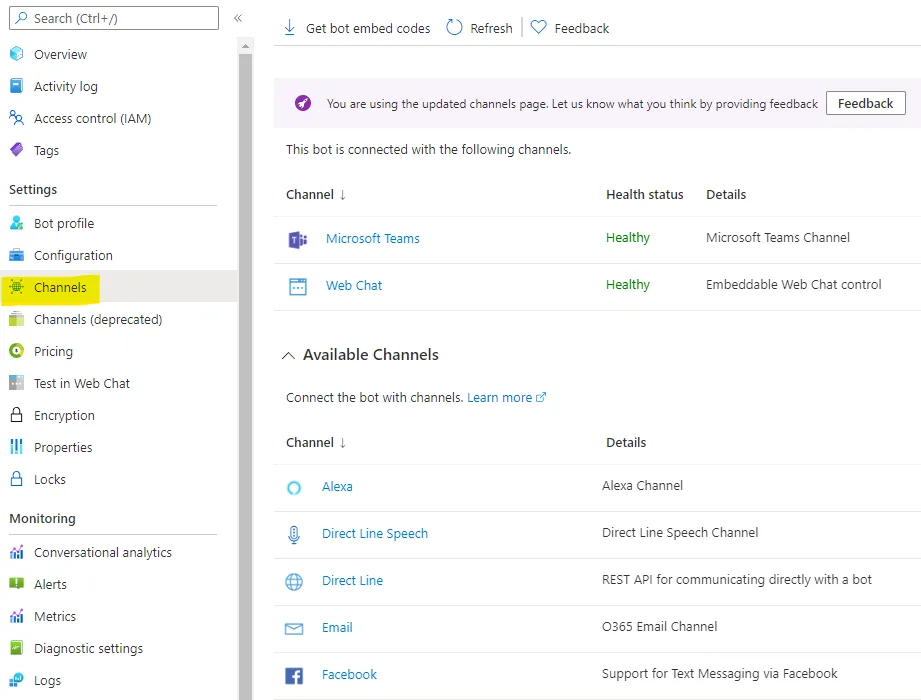Viewport: 921px width, 700px height.
Task: Click in the sidebar search field
Action: click(114, 18)
